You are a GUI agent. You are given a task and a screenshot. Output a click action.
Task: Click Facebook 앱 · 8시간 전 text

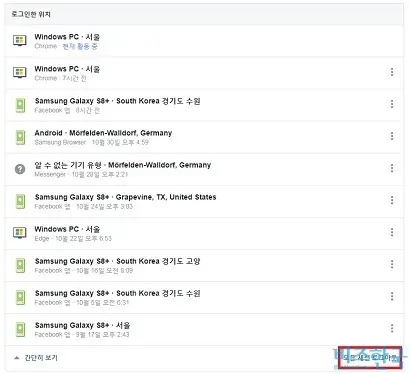pyautogui.click(x=67, y=110)
